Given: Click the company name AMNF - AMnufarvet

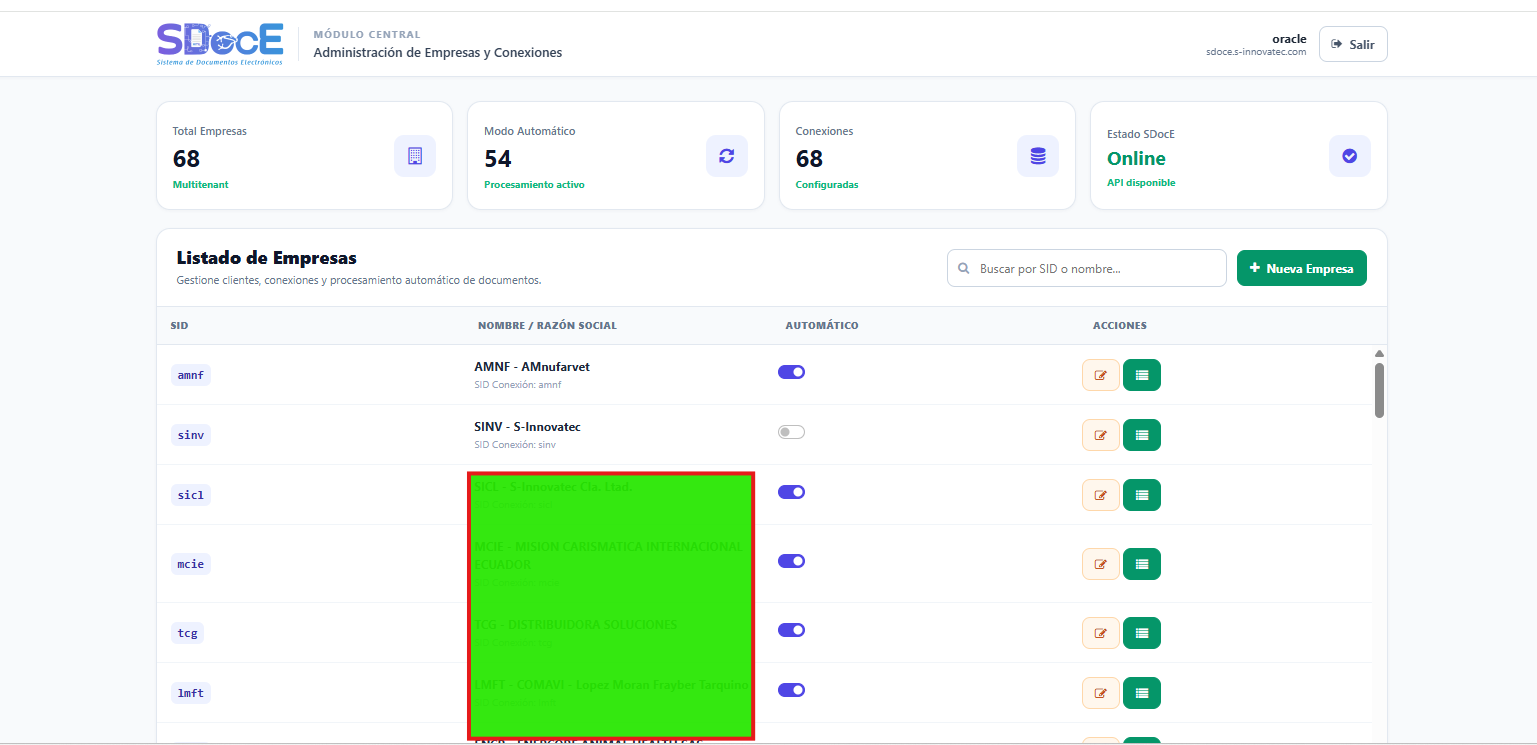Looking at the screenshot, I should coord(532,367).
